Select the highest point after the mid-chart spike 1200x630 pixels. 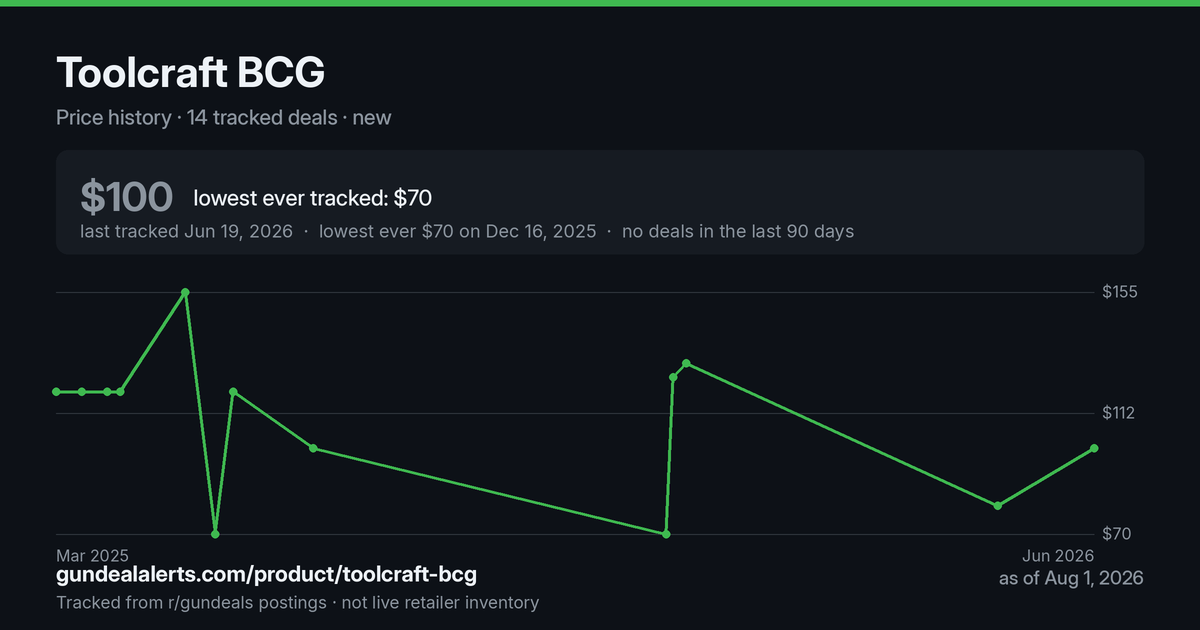tap(686, 363)
